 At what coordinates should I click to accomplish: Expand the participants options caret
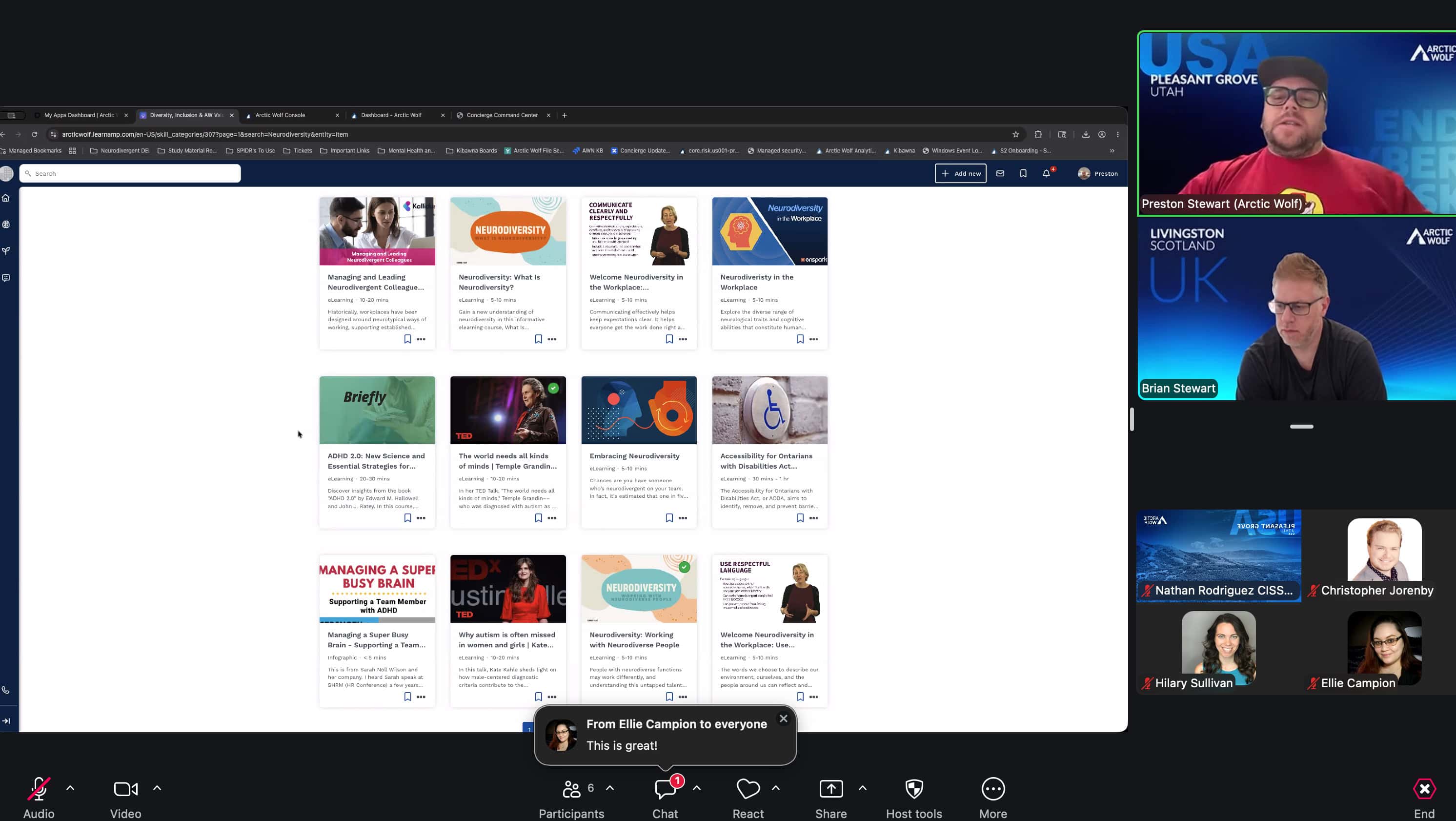(x=610, y=788)
